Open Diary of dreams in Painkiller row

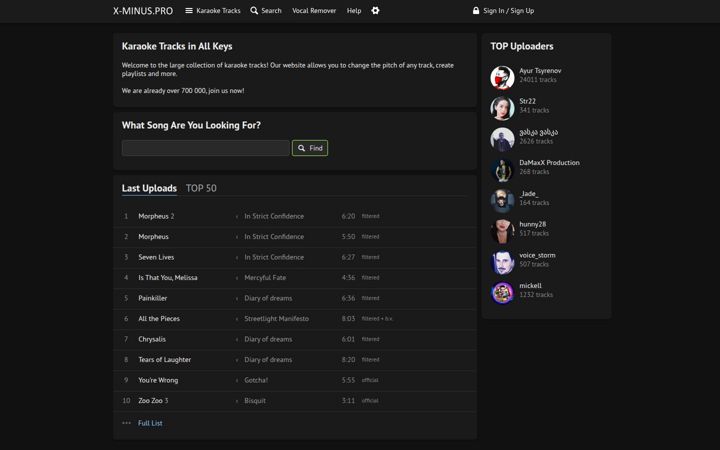268,298
